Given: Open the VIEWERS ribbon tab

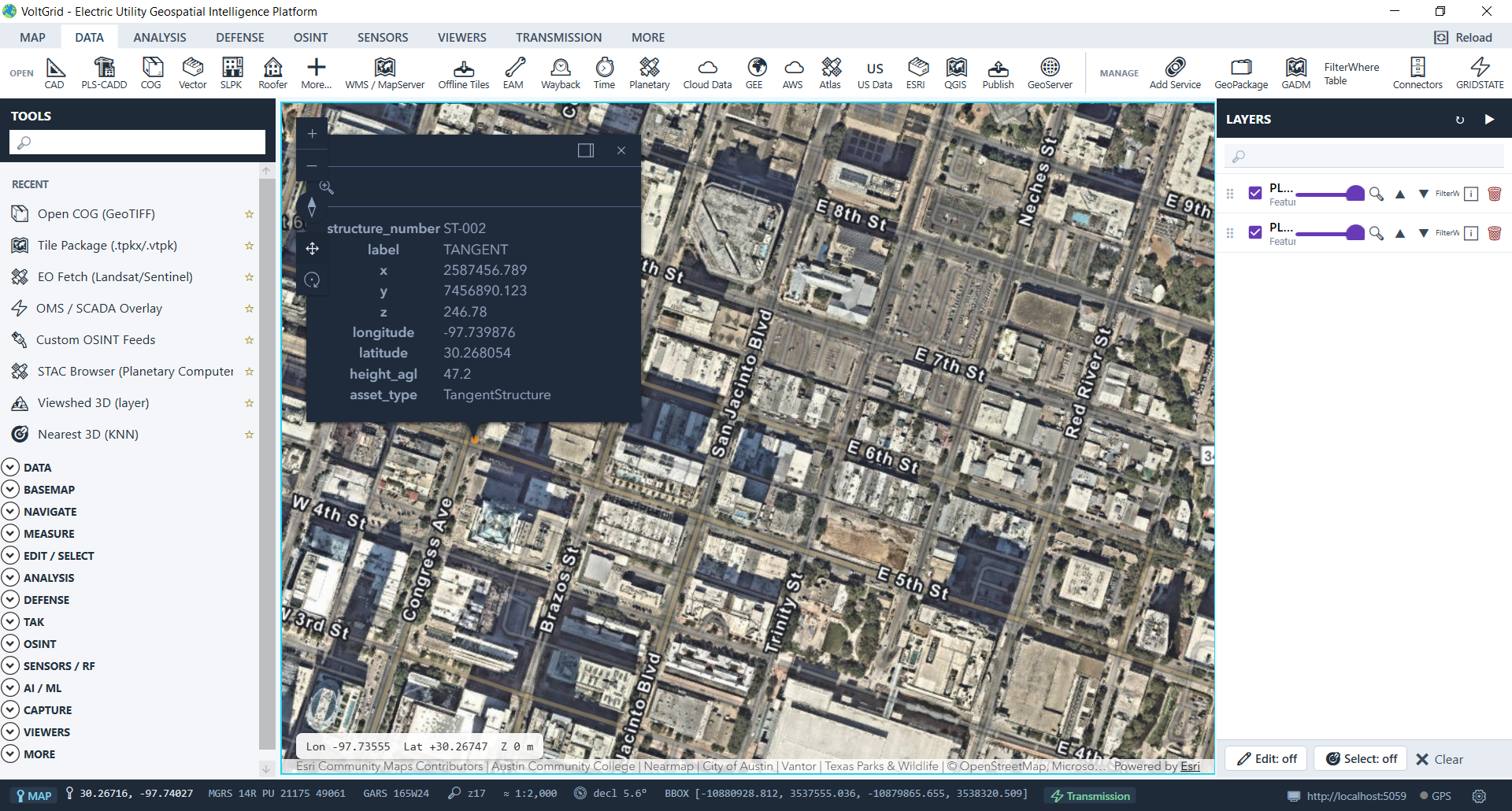Looking at the screenshot, I should pyautogui.click(x=462, y=37).
